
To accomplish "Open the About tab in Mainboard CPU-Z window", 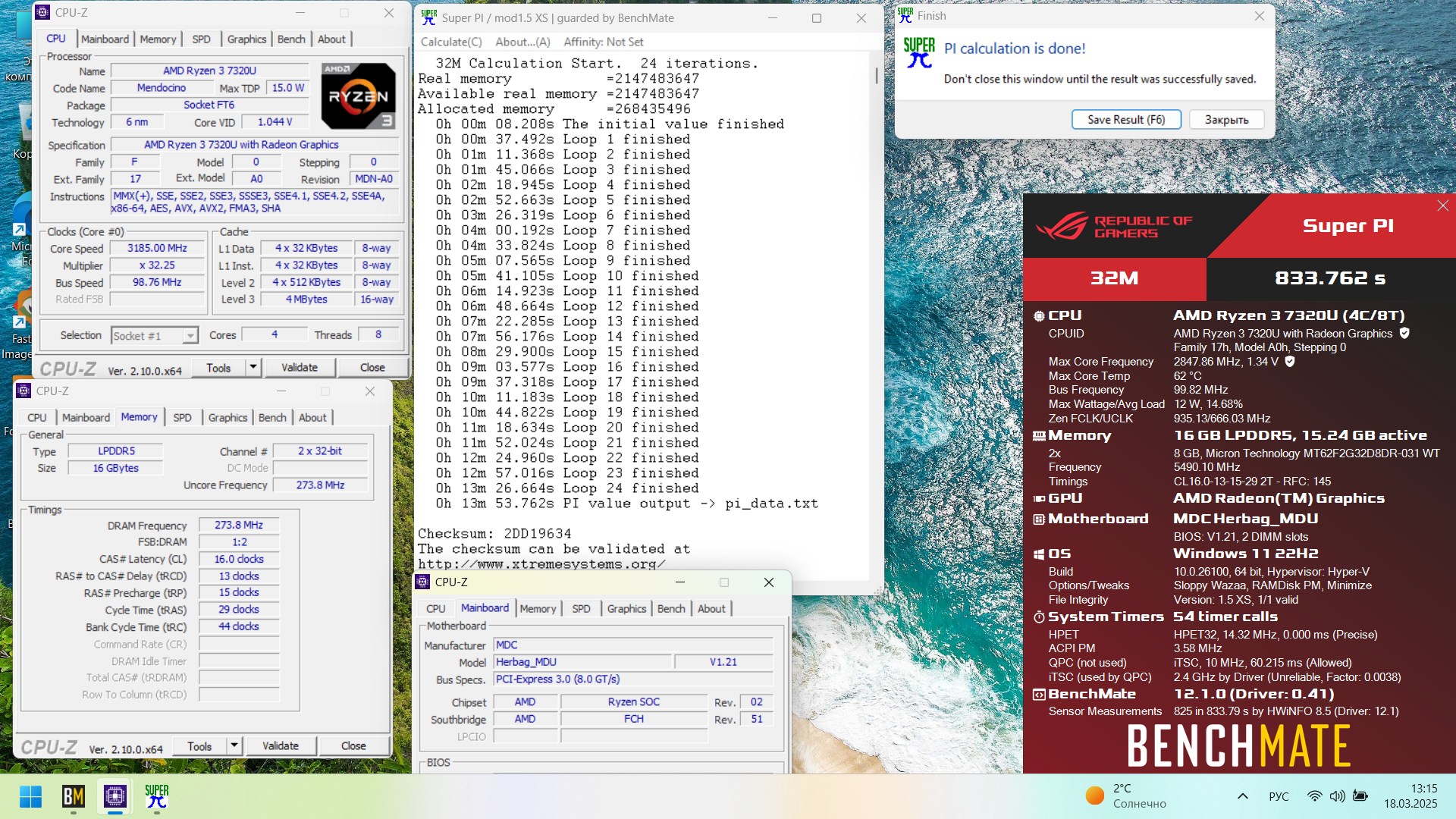I will tap(711, 609).
